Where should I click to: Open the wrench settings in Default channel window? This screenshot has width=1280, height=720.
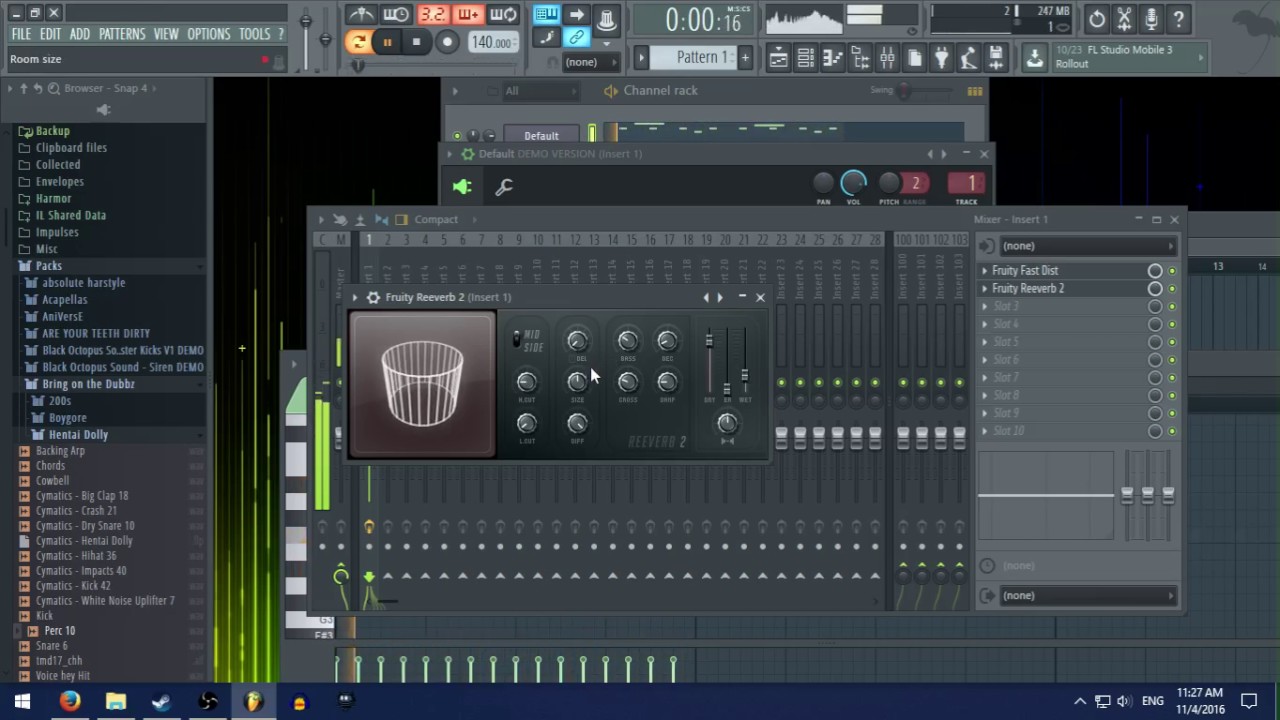tap(503, 186)
